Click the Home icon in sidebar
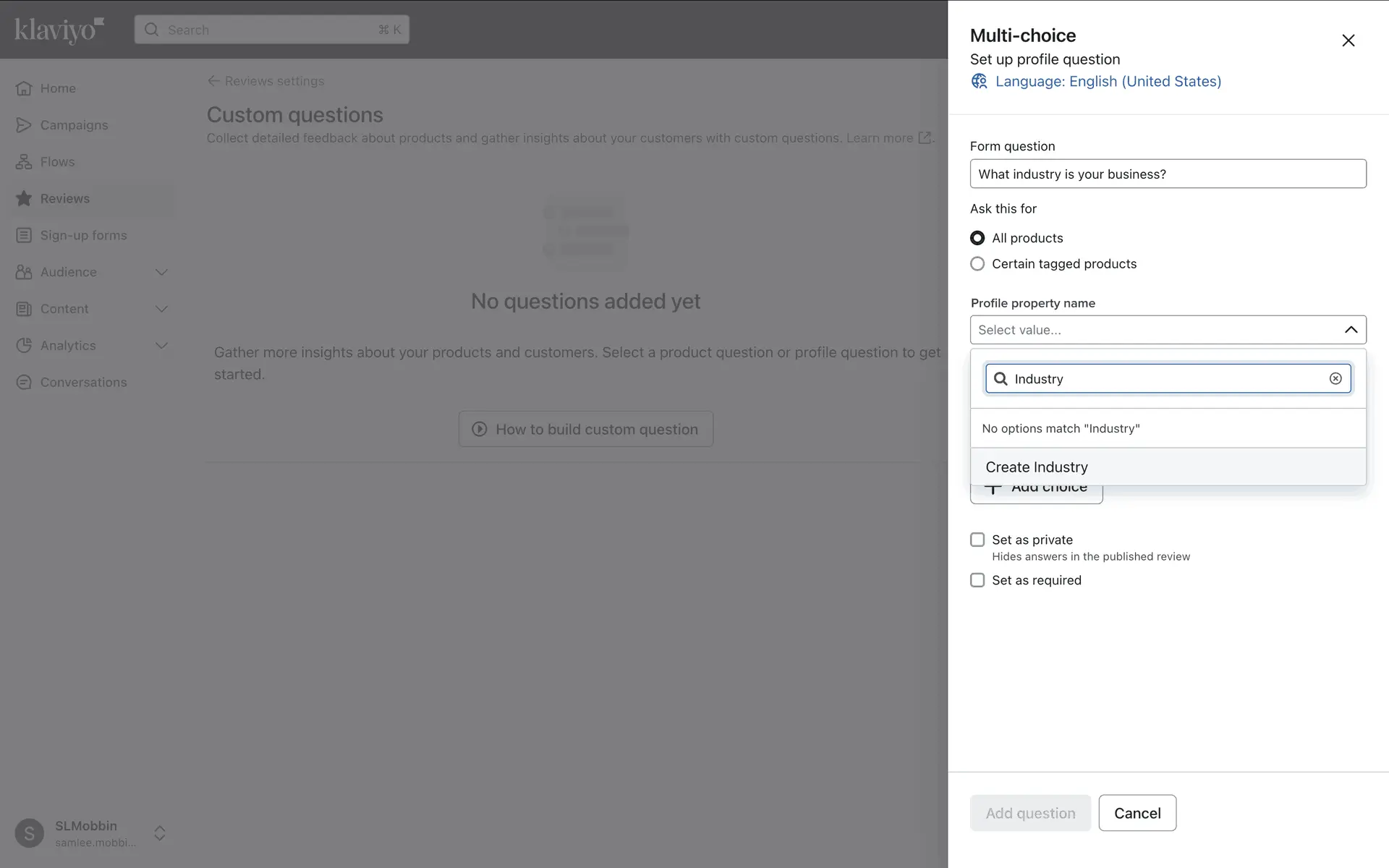This screenshot has height=868, width=1389. tap(24, 88)
